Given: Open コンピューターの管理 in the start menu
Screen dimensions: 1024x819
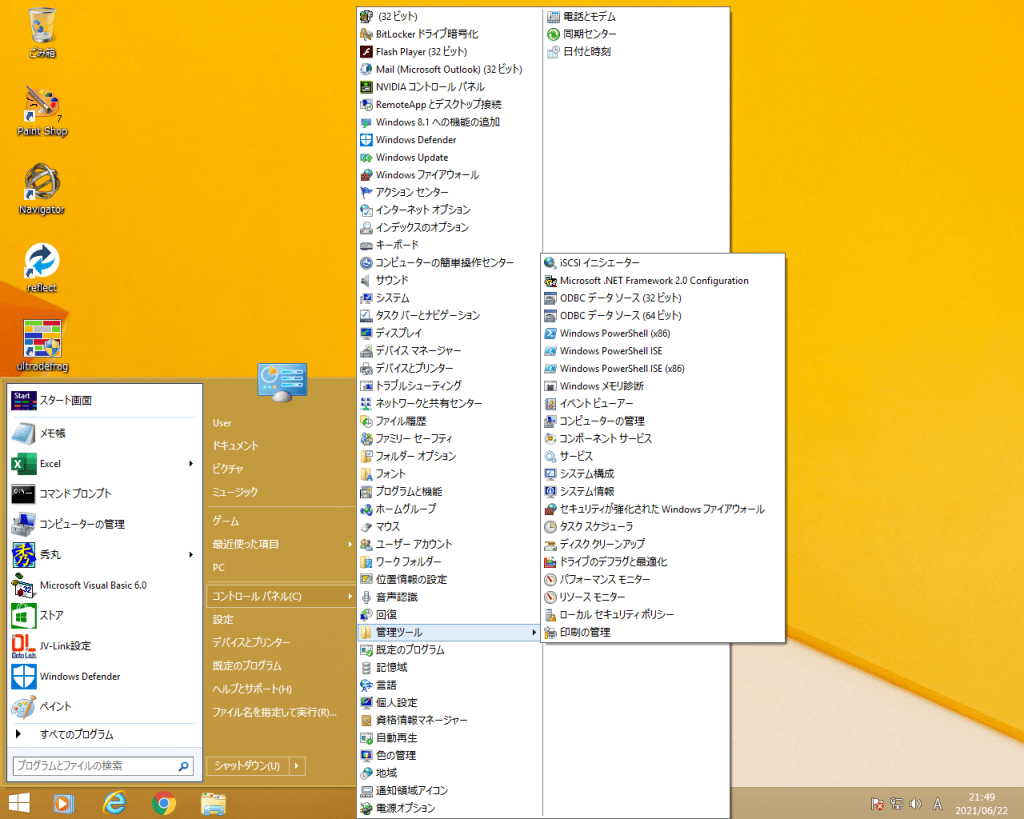Looking at the screenshot, I should (103, 524).
